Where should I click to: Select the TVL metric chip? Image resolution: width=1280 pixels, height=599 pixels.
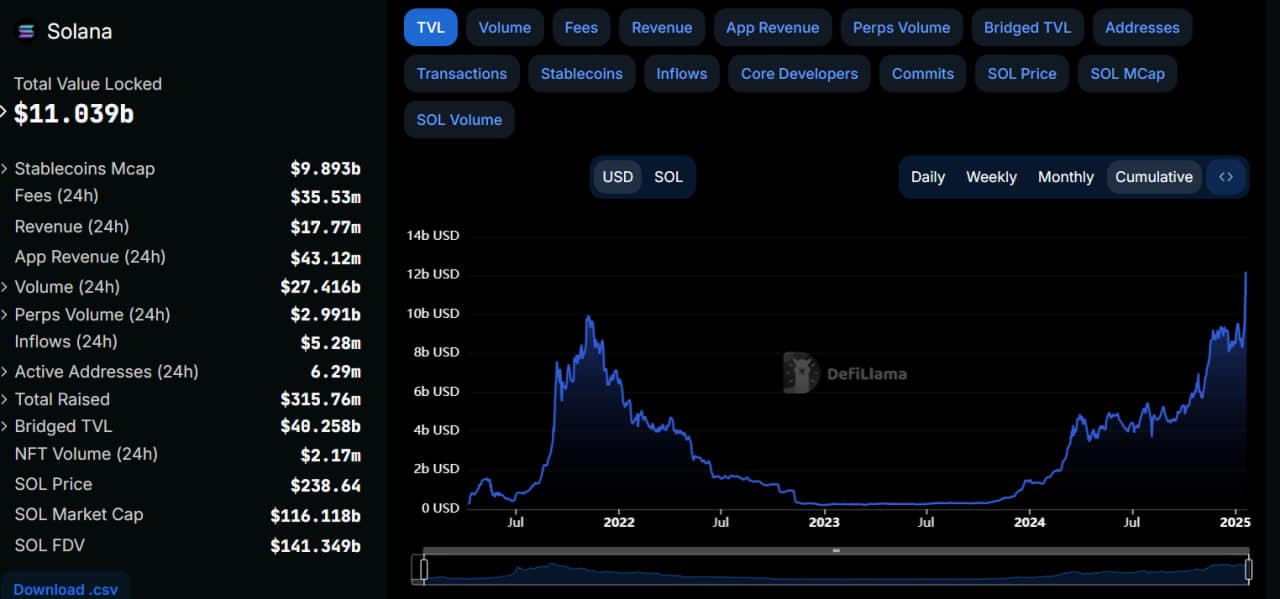[x=431, y=28]
